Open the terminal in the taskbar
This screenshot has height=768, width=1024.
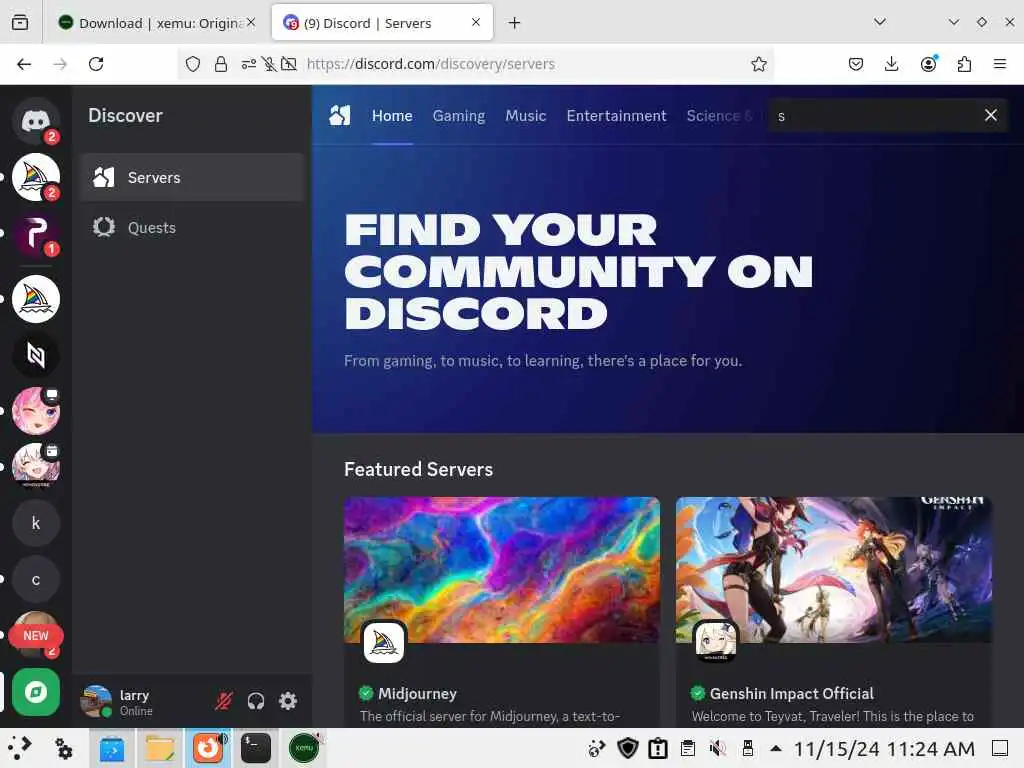[x=256, y=748]
